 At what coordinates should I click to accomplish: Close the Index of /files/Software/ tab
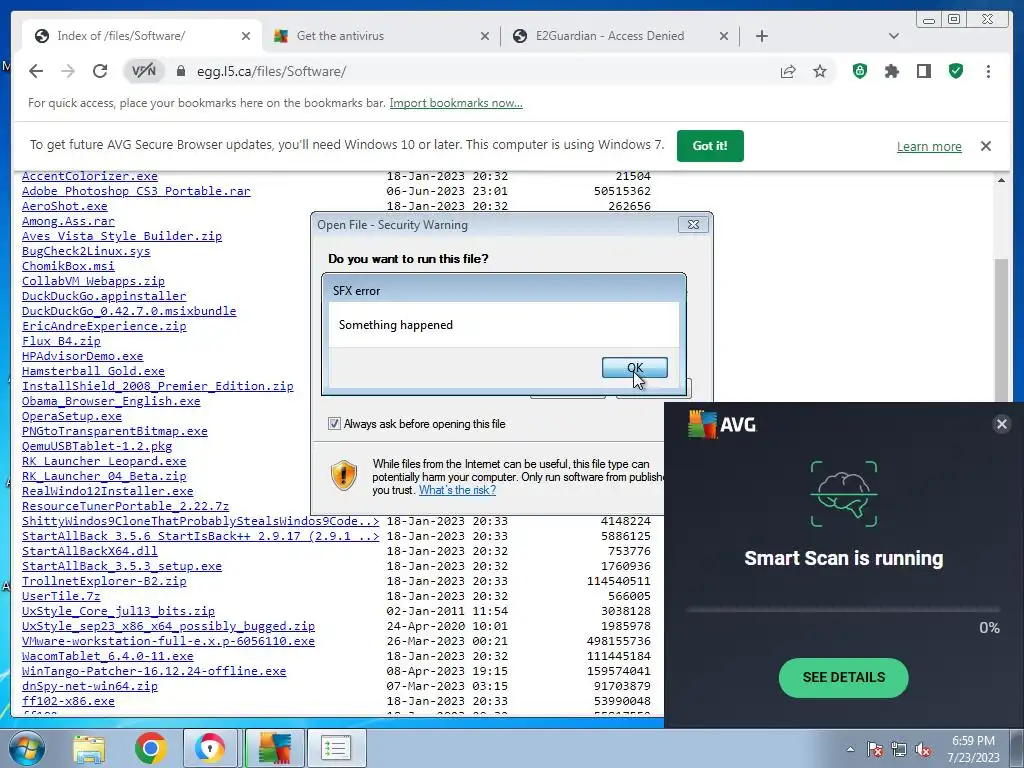pyautogui.click(x=246, y=36)
